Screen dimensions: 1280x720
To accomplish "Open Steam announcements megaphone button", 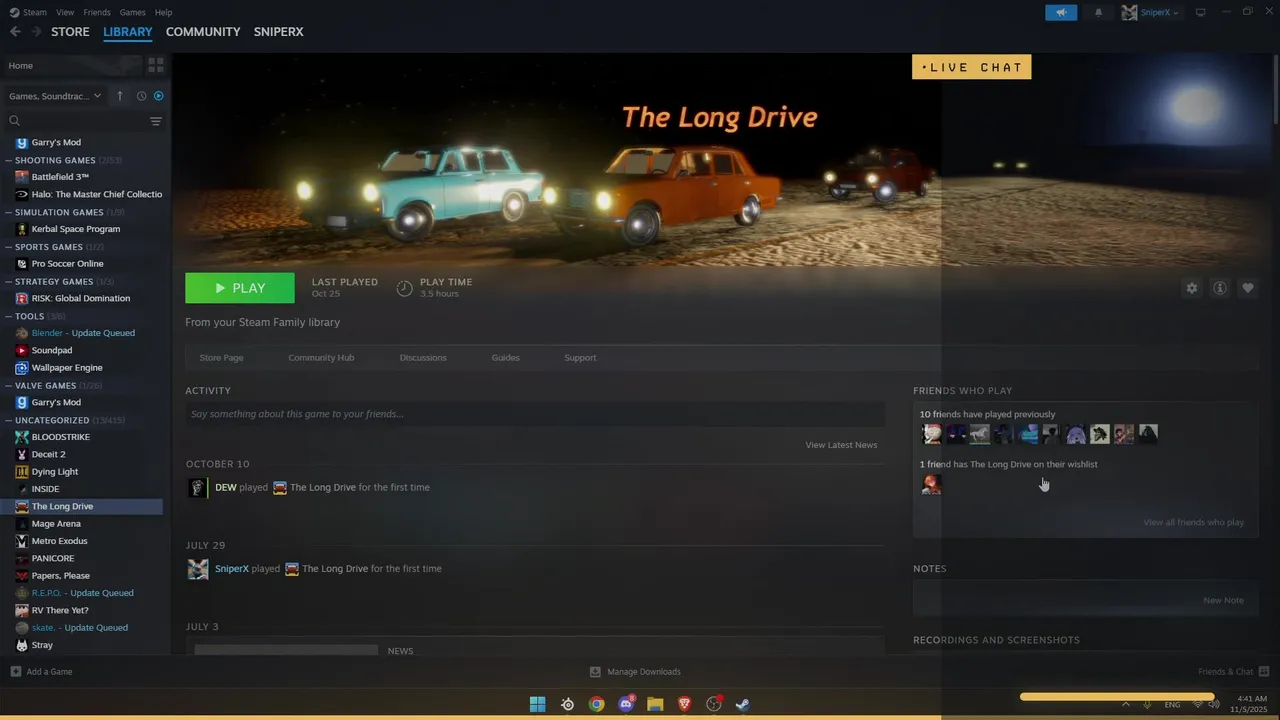I will point(1061,12).
